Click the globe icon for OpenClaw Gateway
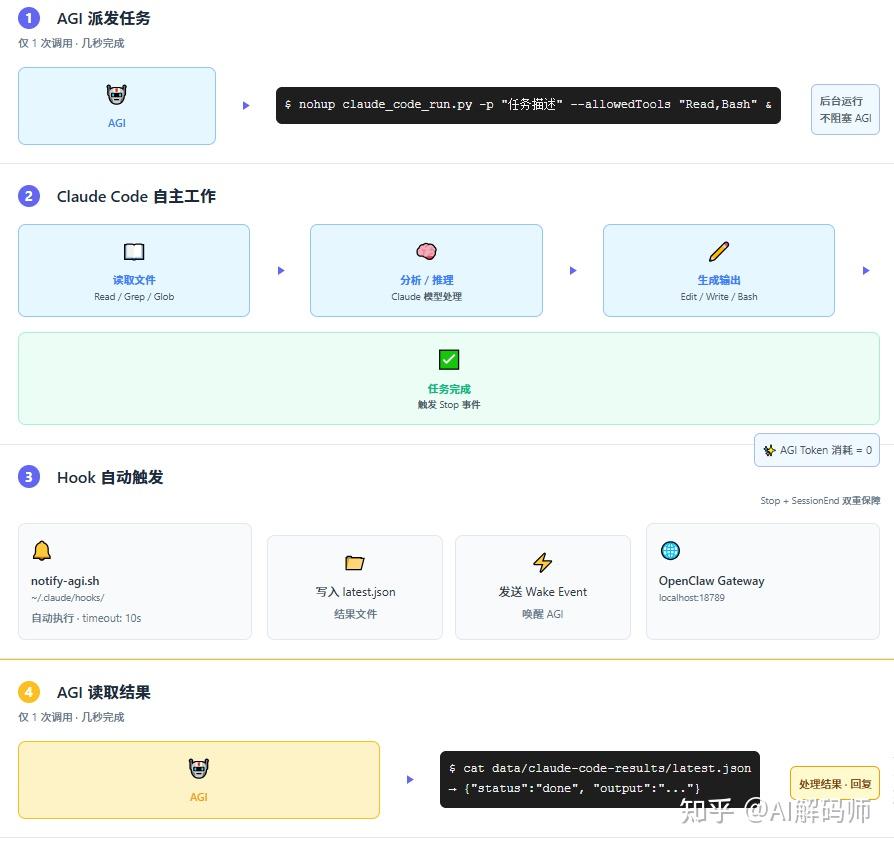Image resolution: width=894 pixels, height=848 pixels. [670, 550]
